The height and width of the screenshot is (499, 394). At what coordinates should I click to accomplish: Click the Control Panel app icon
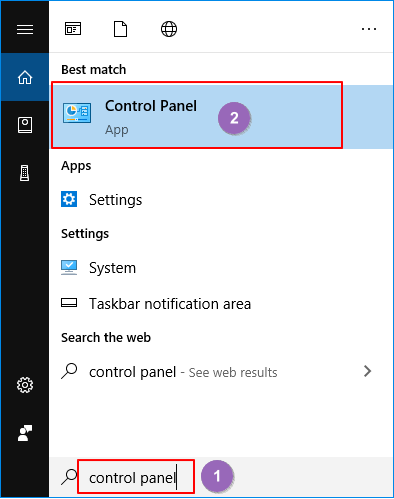tap(77, 113)
